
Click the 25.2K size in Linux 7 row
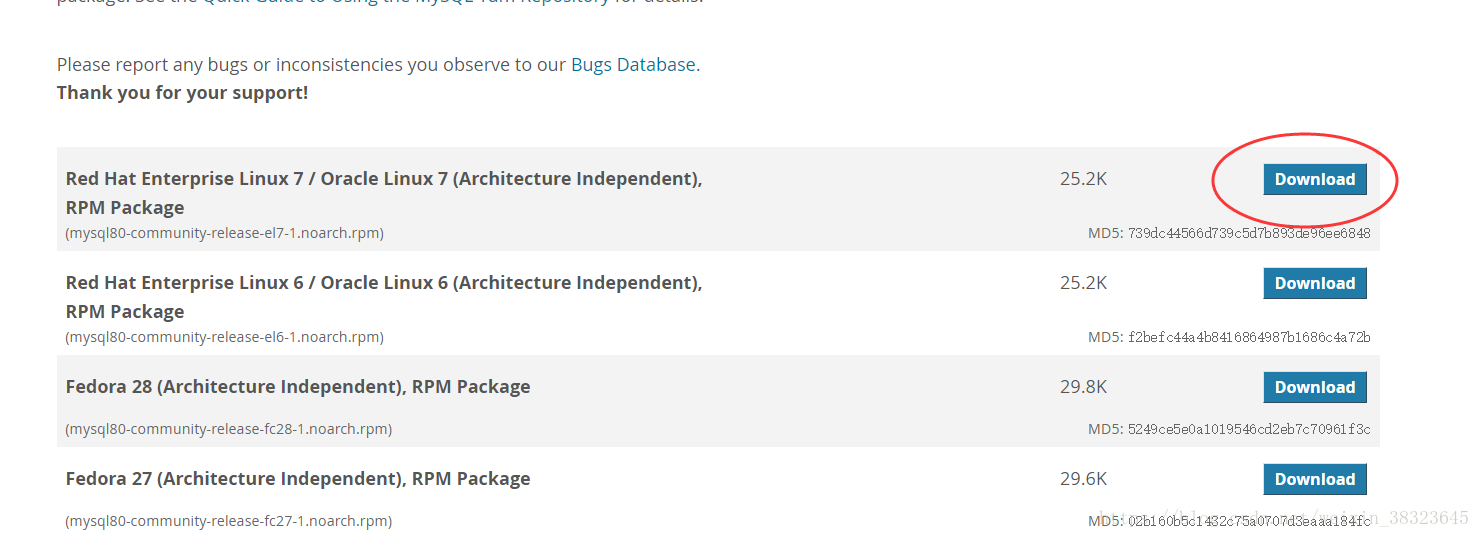[1083, 180]
